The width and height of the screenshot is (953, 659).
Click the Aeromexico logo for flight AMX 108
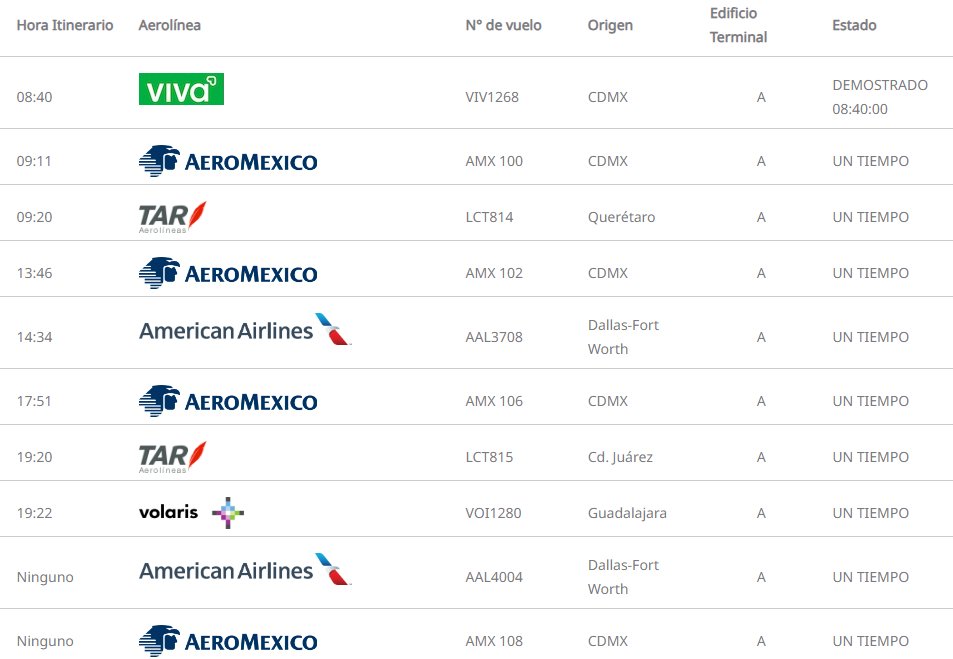(228, 641)
